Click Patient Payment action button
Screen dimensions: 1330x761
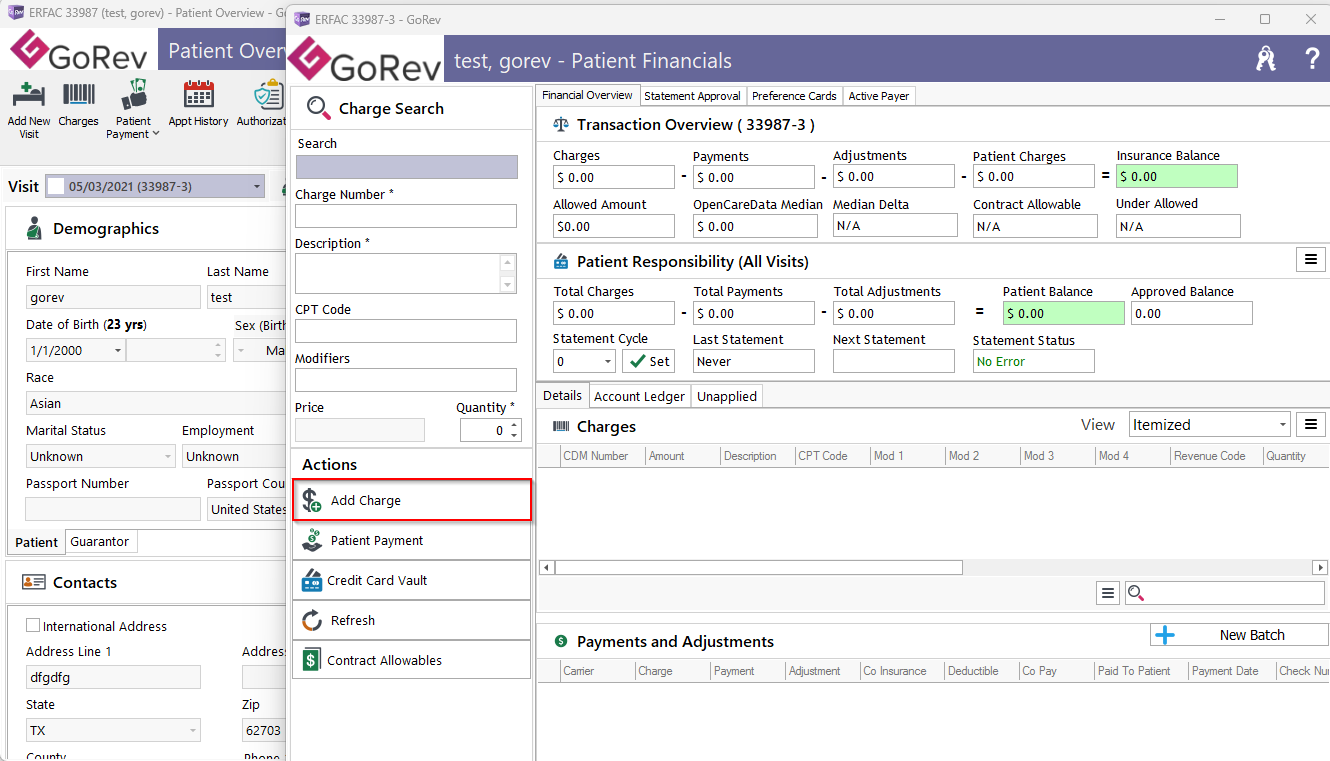point(412,540)
